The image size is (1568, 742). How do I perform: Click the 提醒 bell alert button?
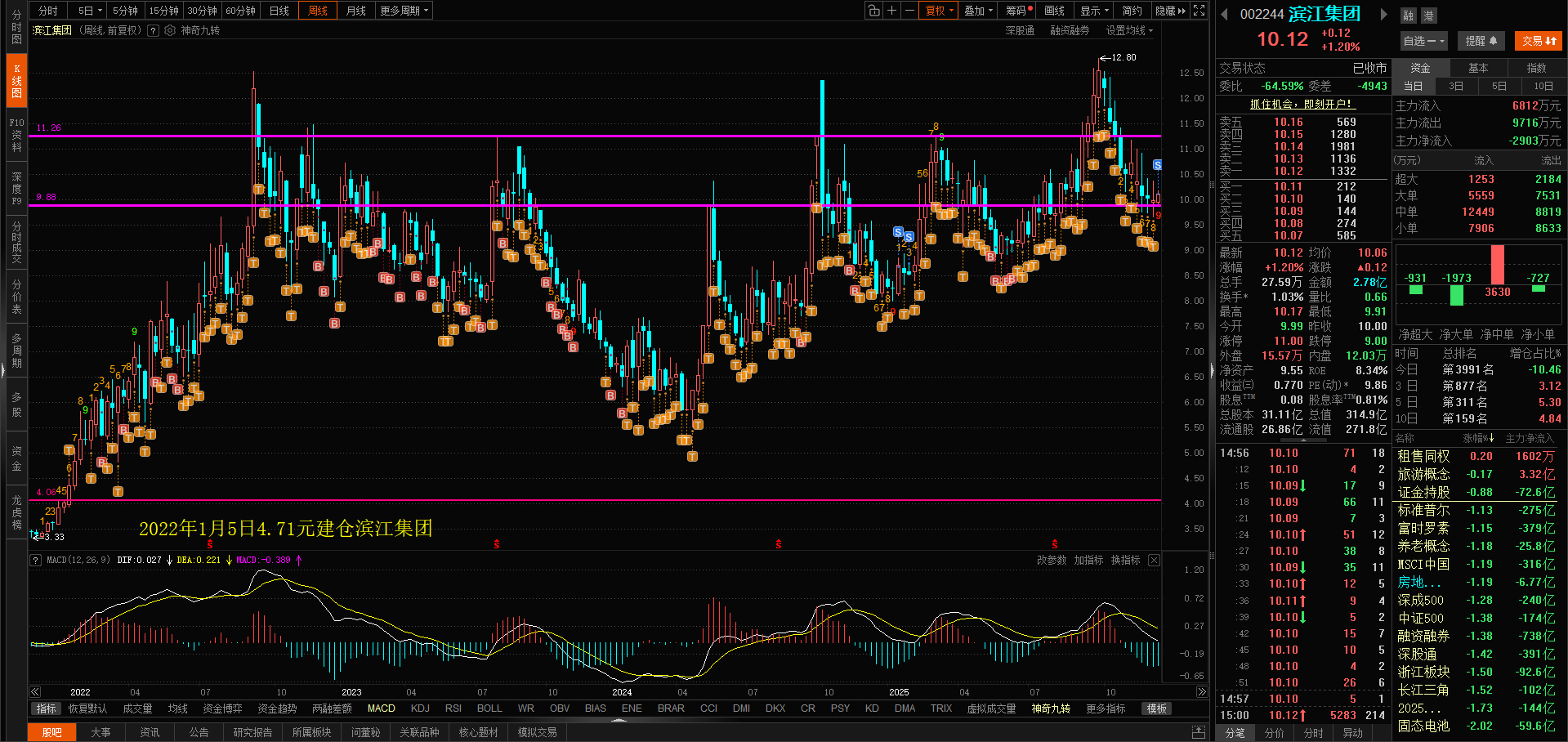coord(1481,41)
